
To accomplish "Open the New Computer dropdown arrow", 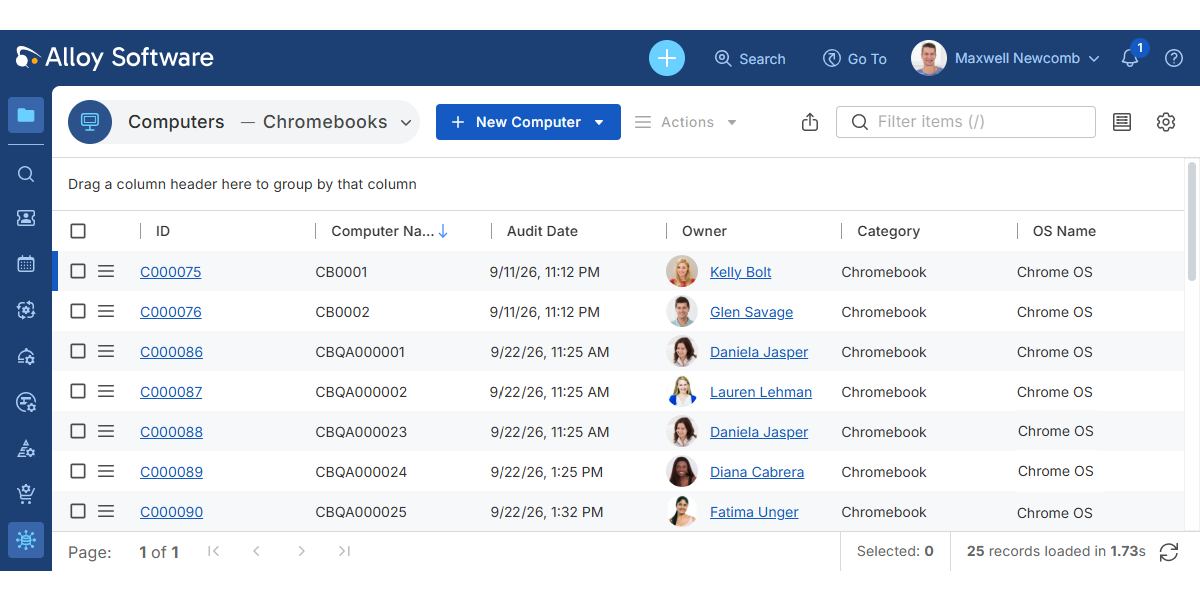I will point(599,122).
